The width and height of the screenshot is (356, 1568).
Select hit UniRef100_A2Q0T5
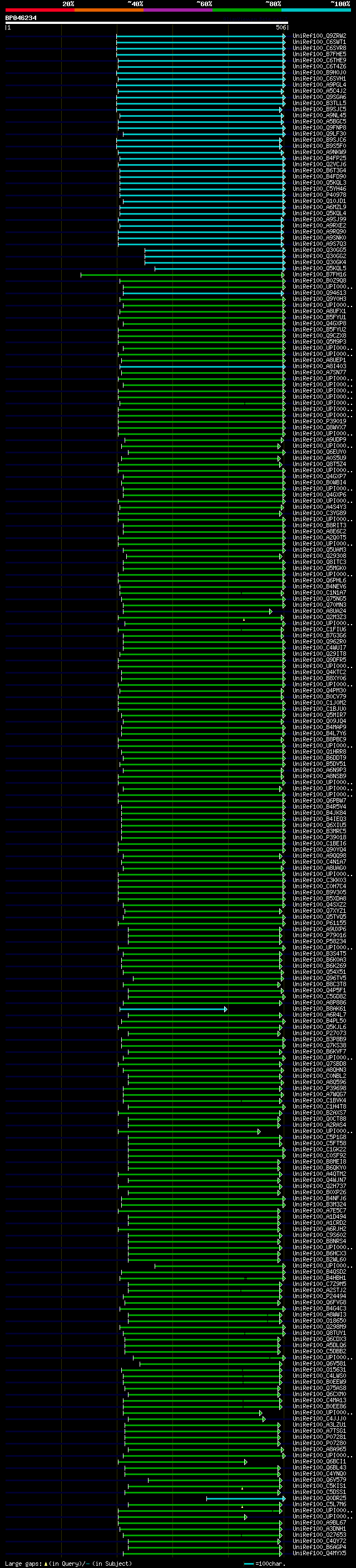tap(319, 537)
